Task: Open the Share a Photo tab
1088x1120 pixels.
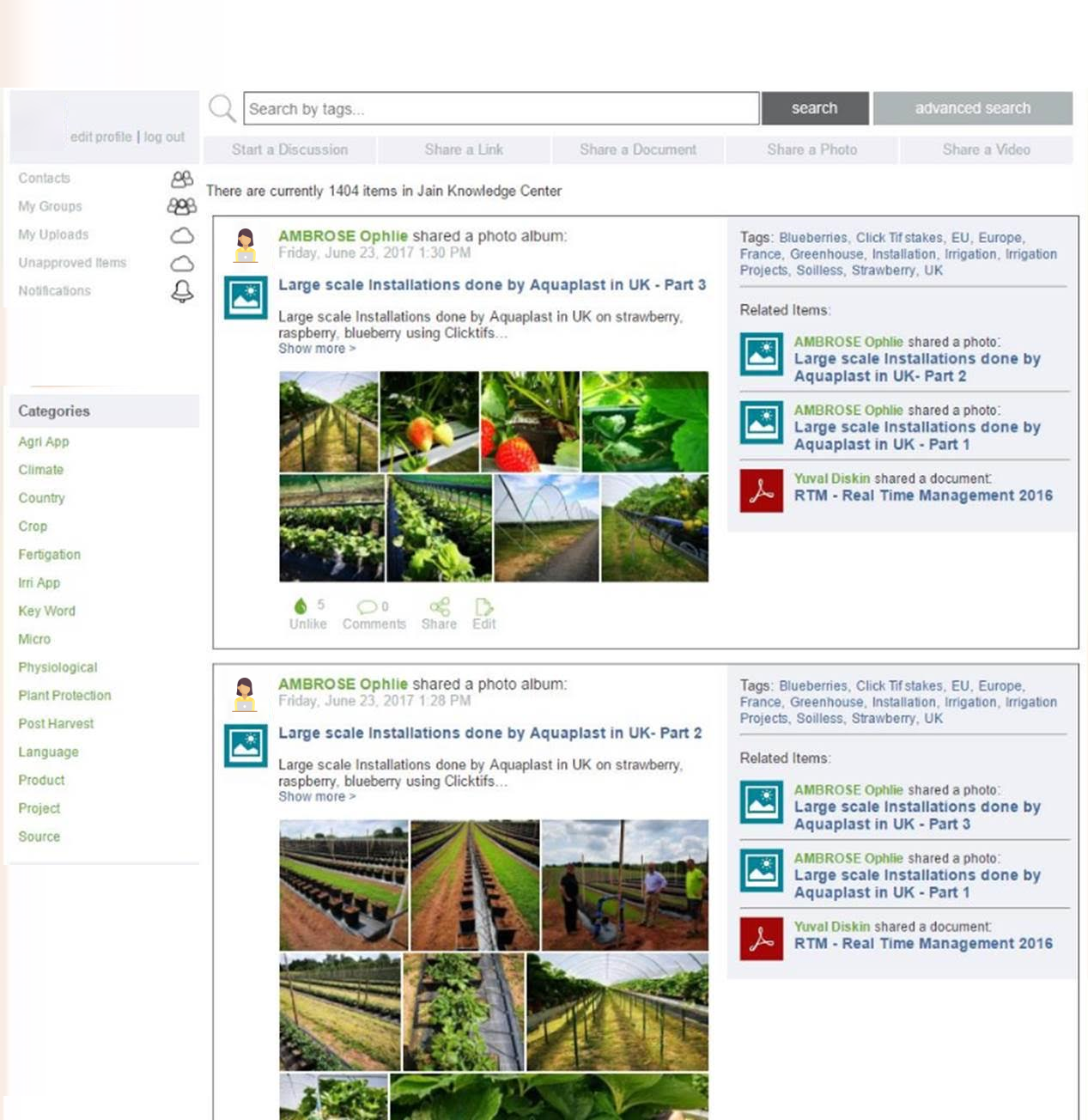Action: pyautogui.click(x=811, y=149)
